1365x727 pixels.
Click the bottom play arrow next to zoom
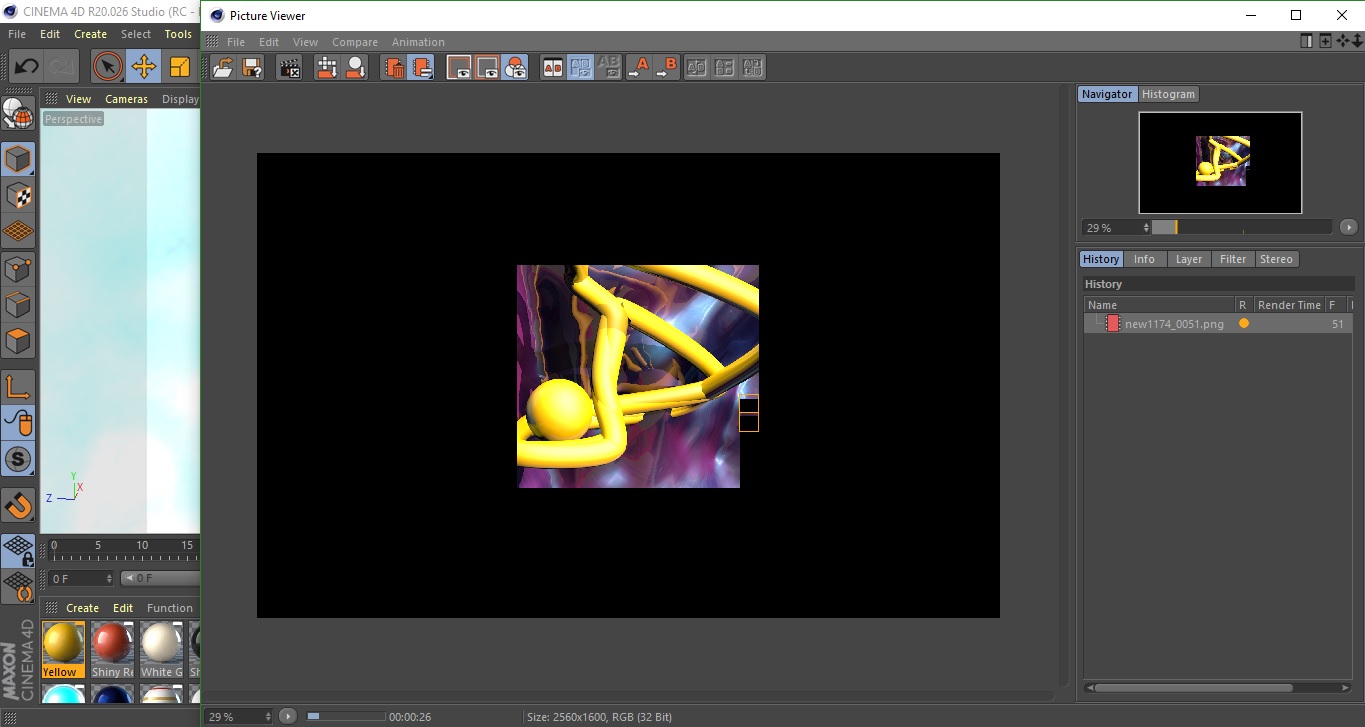[288, 716]
